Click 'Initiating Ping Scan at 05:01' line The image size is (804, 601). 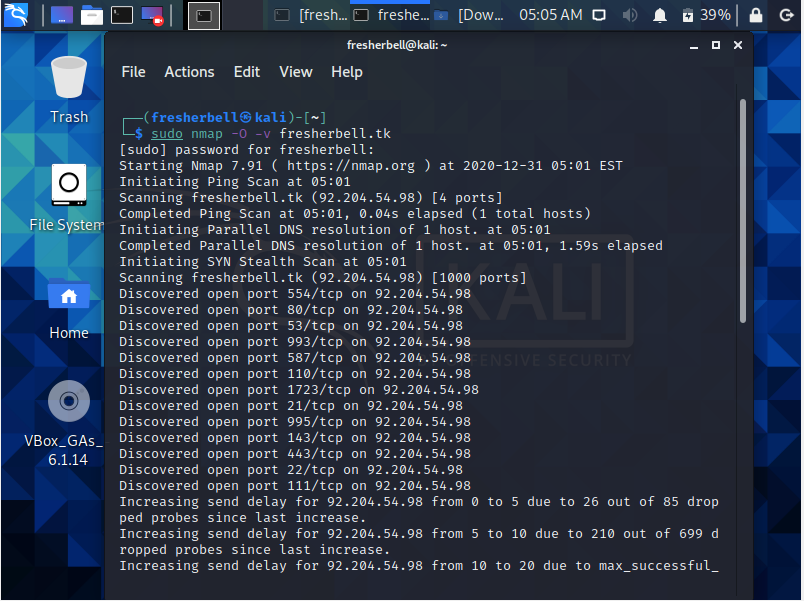235,182
